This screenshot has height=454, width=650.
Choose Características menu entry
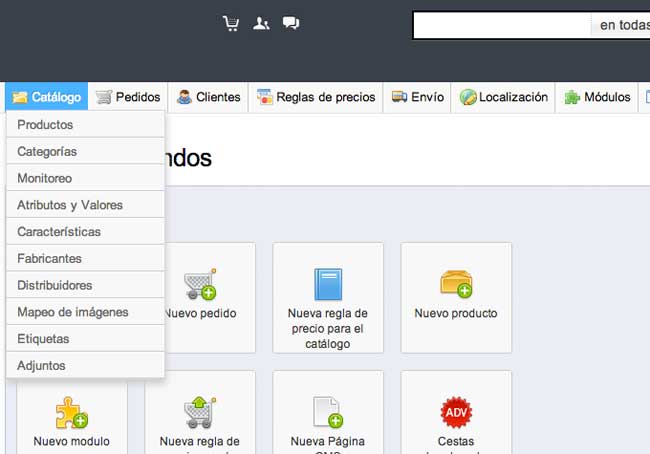(85, 232)
